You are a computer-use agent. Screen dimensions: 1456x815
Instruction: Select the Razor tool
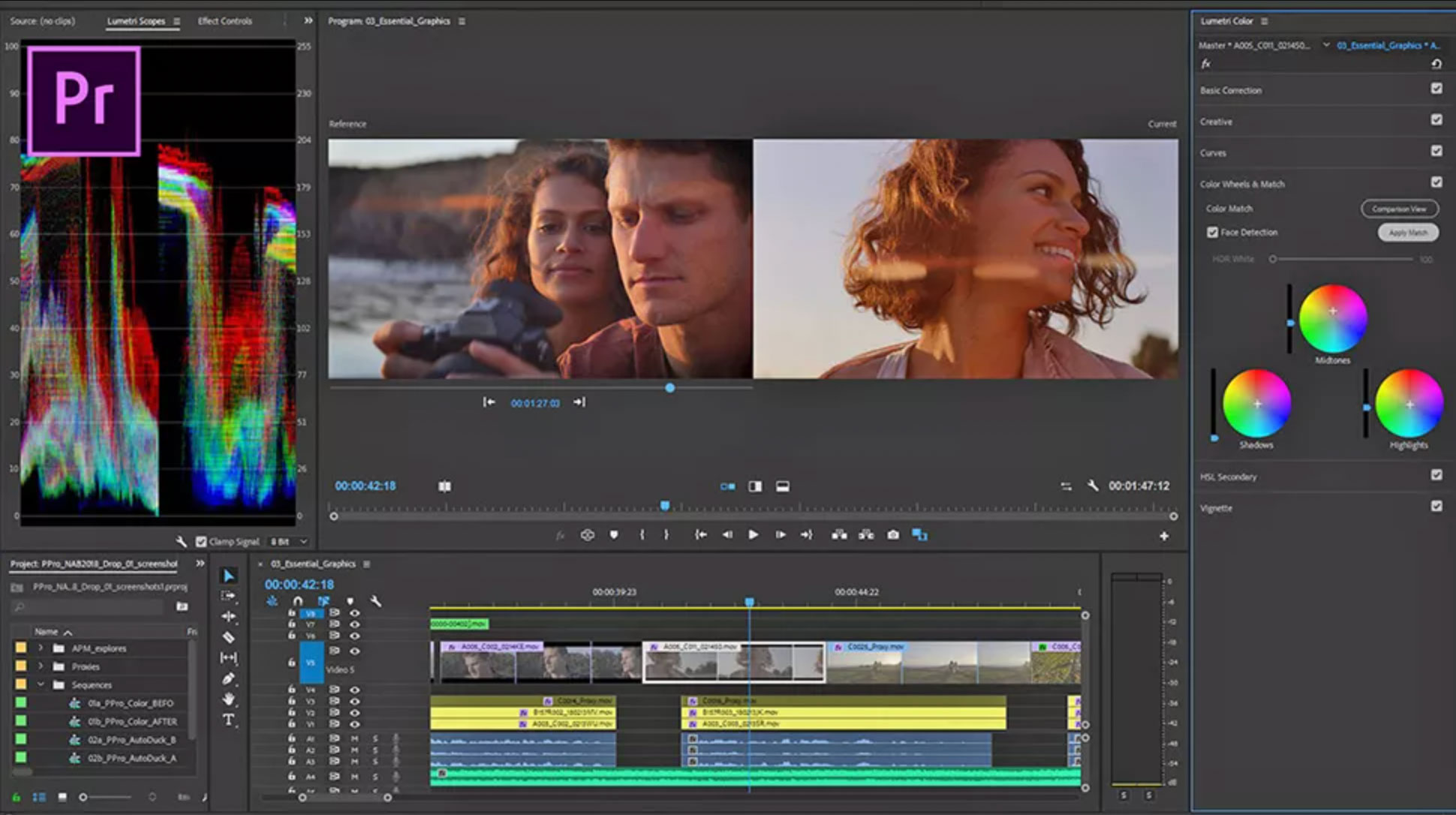(x=229, y=637)
